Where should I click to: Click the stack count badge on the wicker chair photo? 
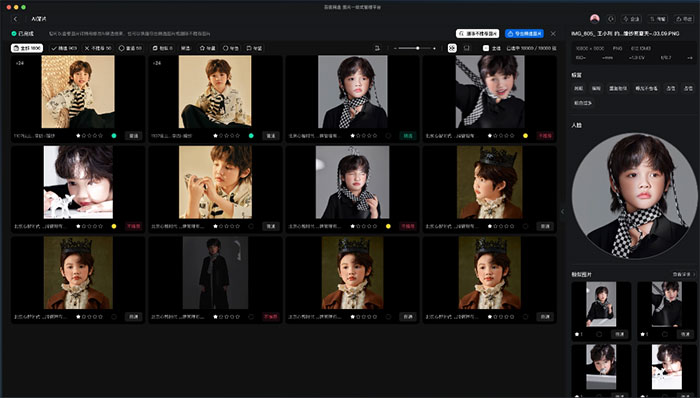(20, 63)
